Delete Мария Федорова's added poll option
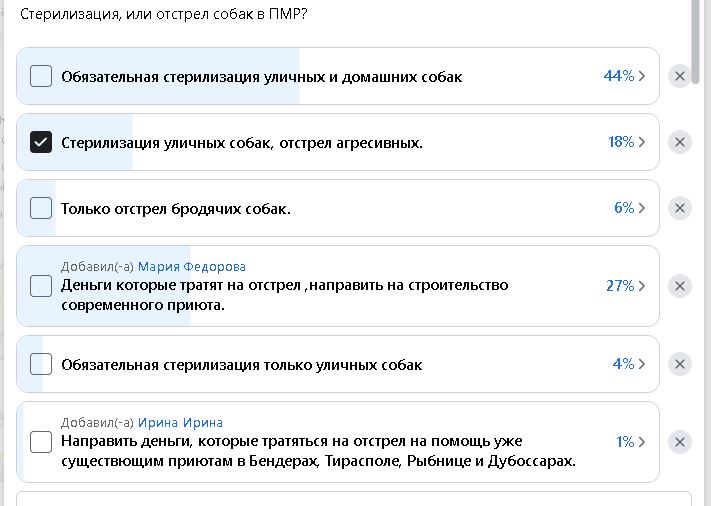Viewport: 711px width, 506px height. [680, 286]
